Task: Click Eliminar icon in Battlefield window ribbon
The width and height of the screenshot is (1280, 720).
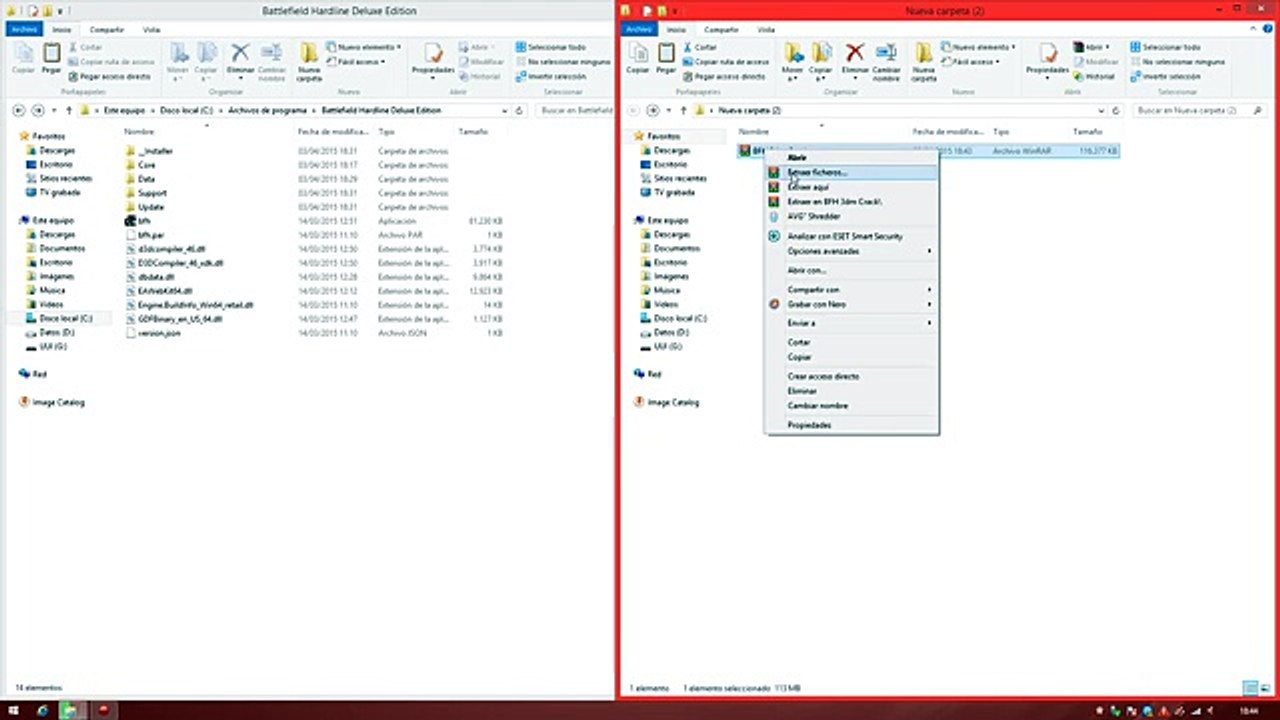Action: click(240, 60)
